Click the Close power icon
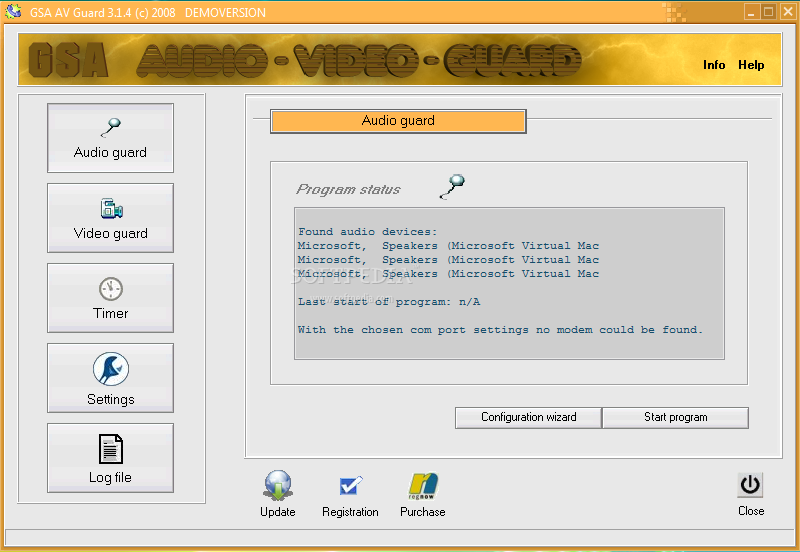This screenshot has height=552, width=800. (750, 485)
